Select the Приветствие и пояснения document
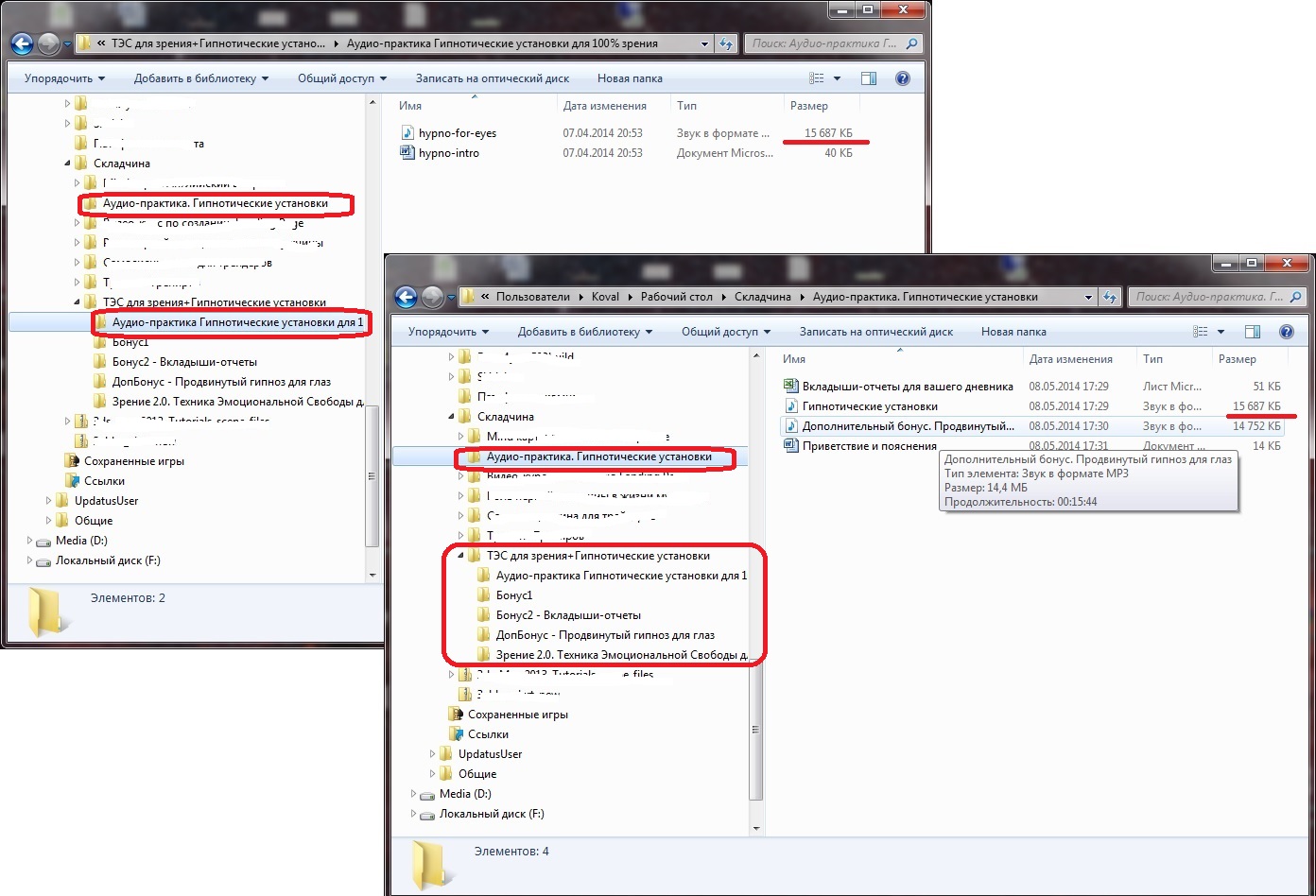This screenshot has height=896, width=1316. (869, 446)
